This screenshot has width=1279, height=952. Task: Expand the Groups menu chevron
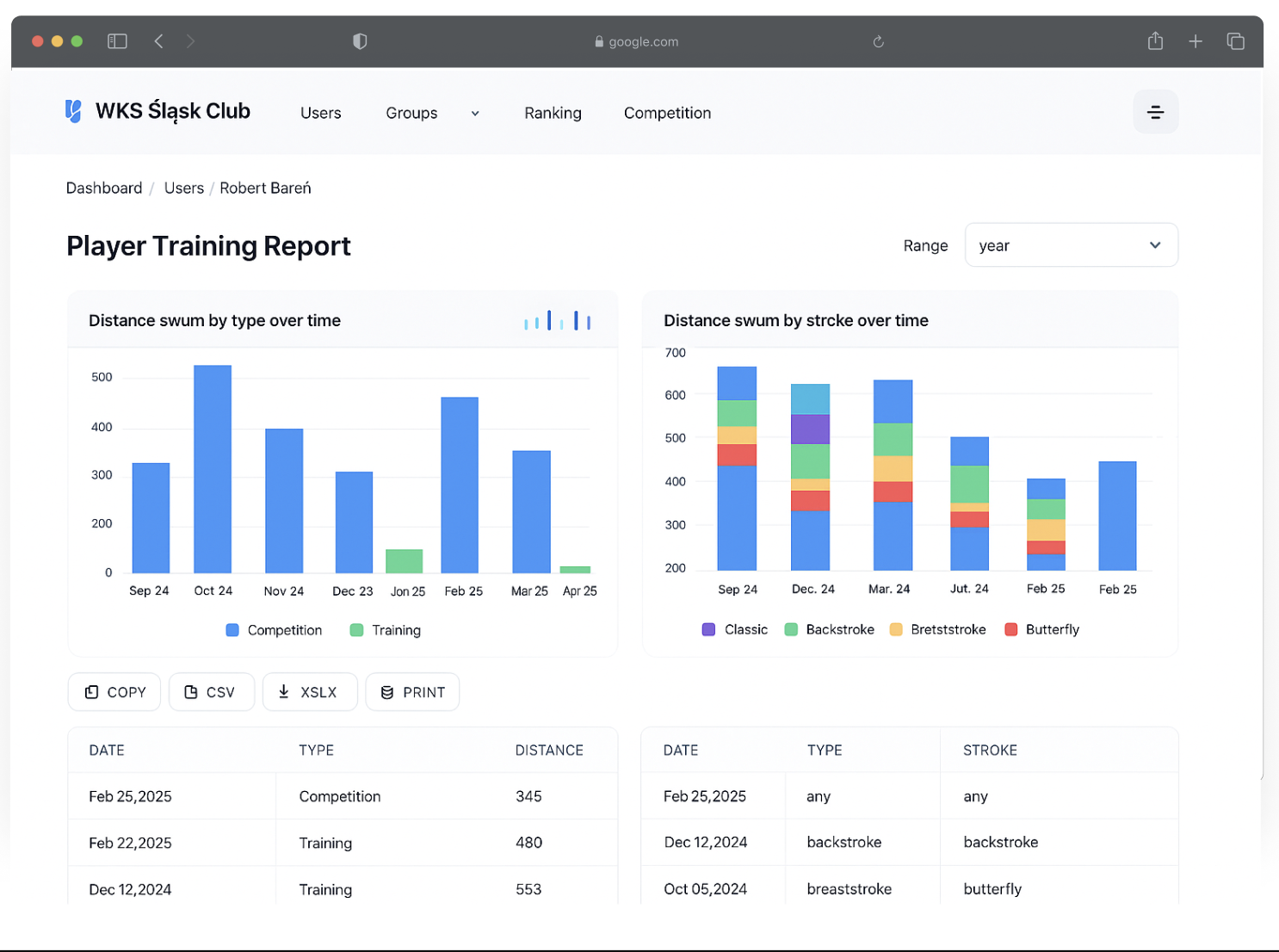click(475, 114)
